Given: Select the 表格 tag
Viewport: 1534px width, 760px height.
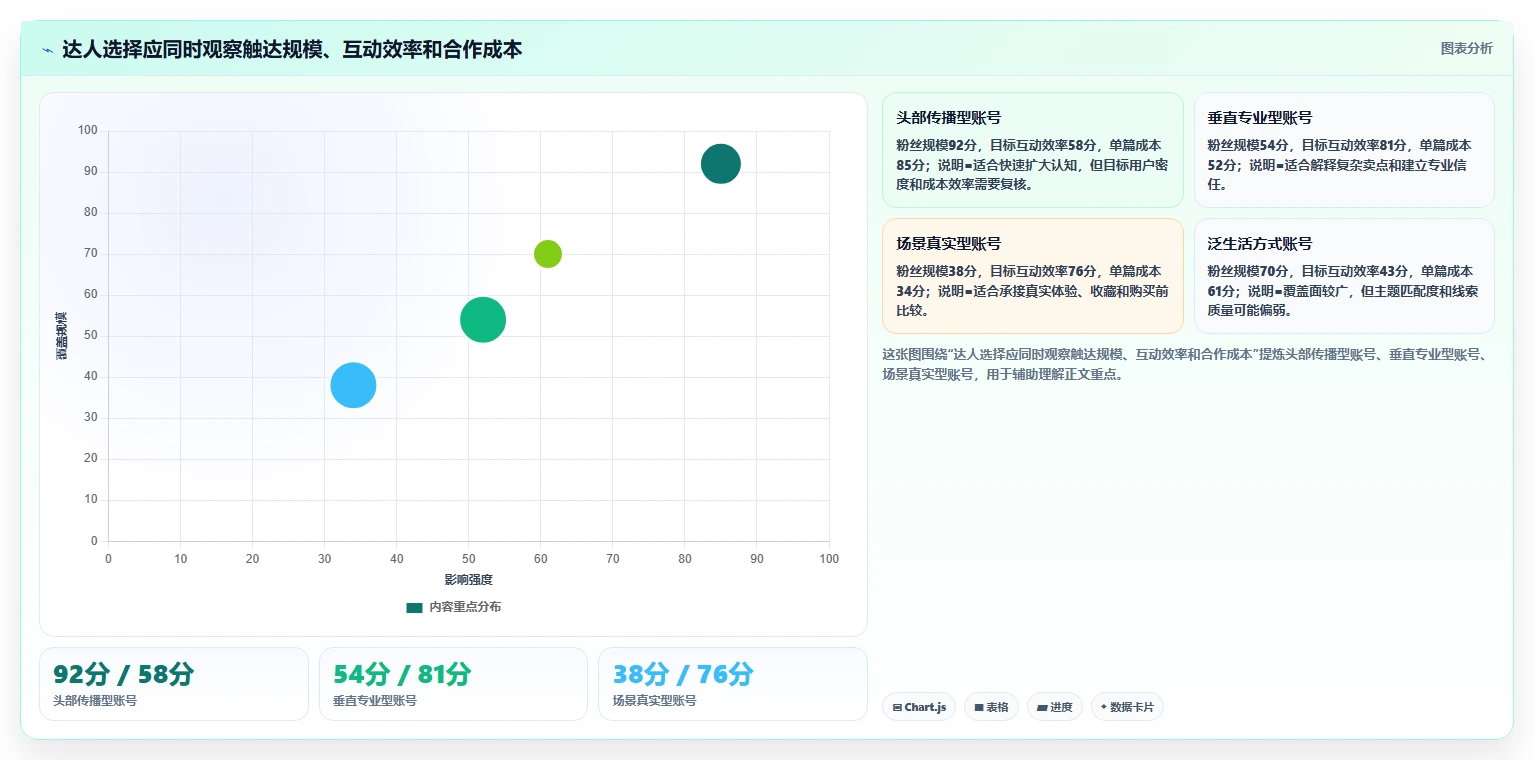Looking at the screenshot, I should pyautogui.click(x=991, y=707).
